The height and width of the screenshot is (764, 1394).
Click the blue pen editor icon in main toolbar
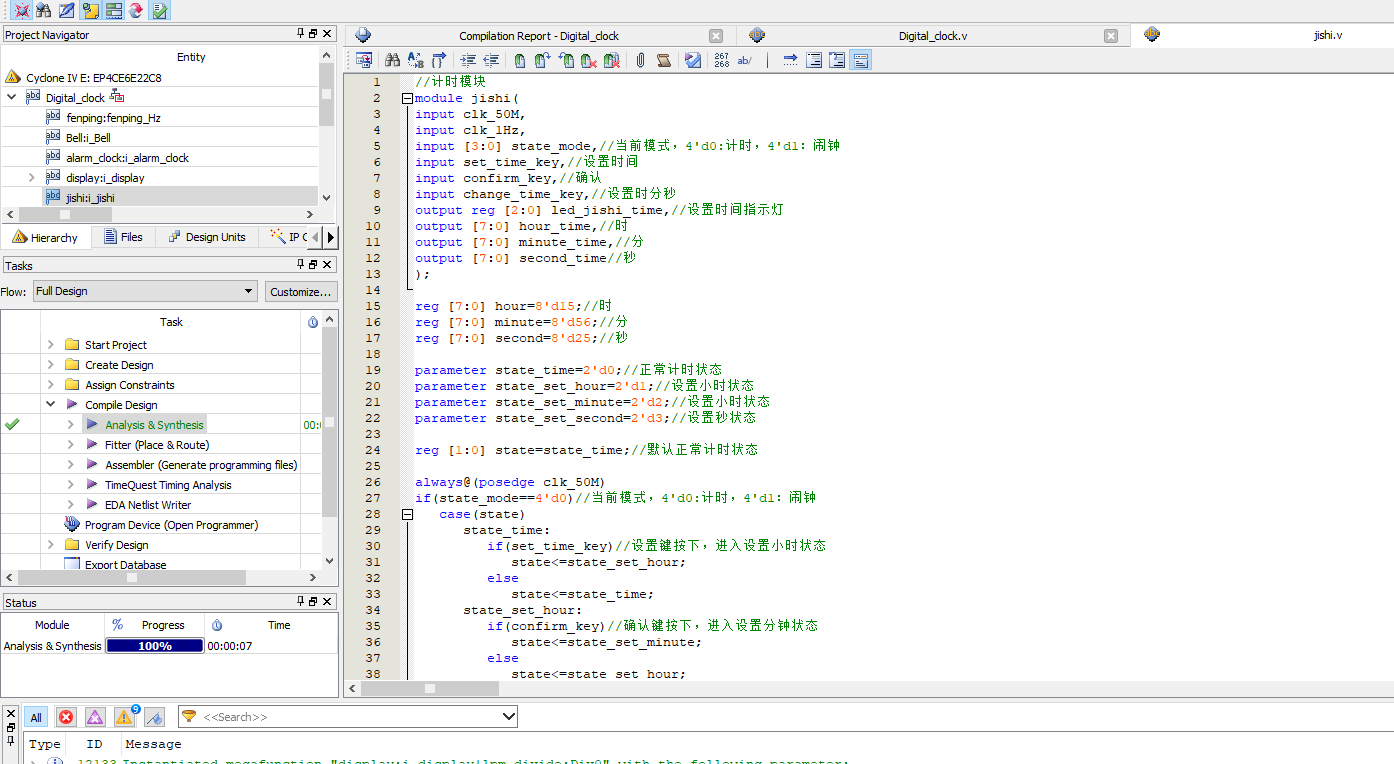66,10
